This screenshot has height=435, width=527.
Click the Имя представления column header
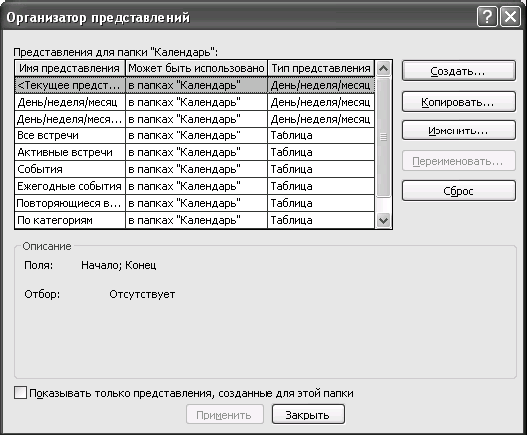pyautogui.click(x=70, y=68)
